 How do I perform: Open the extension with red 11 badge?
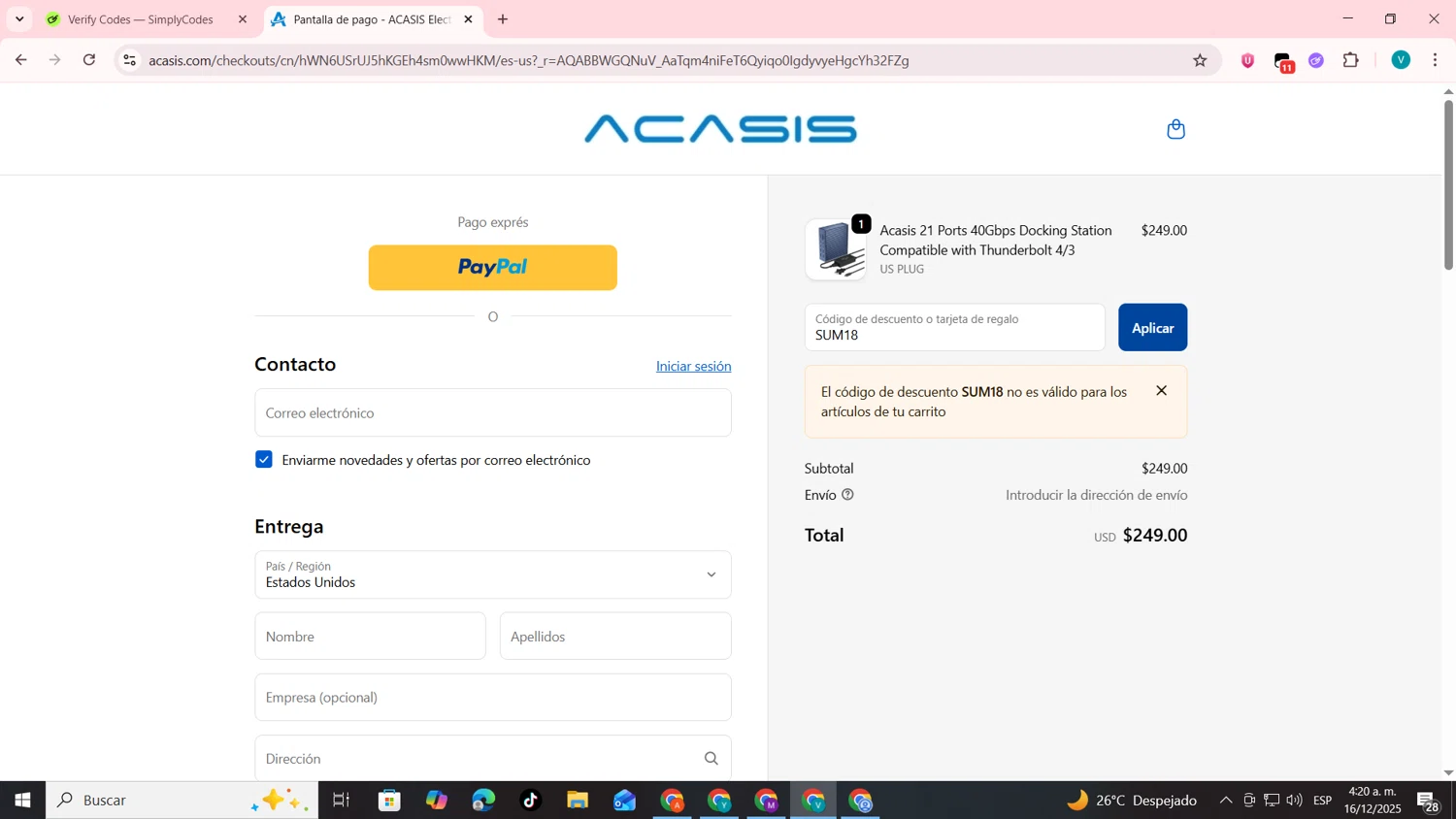tap(1283, 62)
